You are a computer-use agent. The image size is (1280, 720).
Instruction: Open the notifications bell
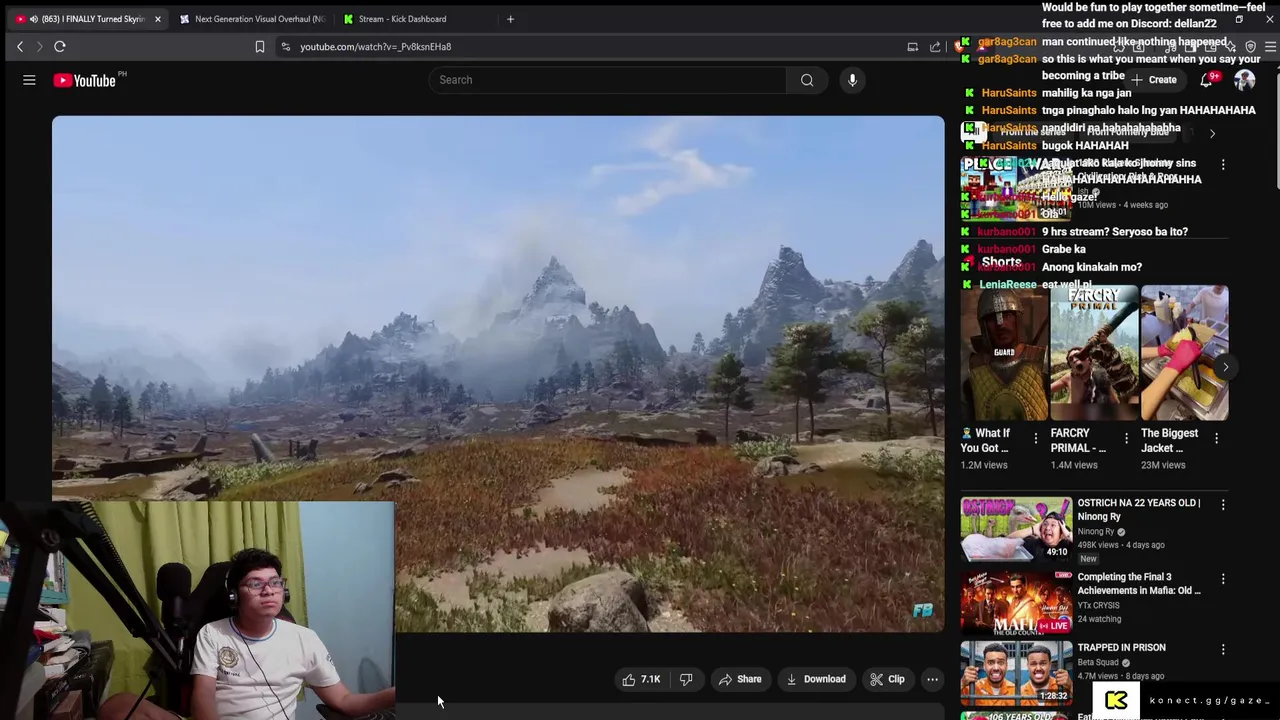click(1207, 80)
